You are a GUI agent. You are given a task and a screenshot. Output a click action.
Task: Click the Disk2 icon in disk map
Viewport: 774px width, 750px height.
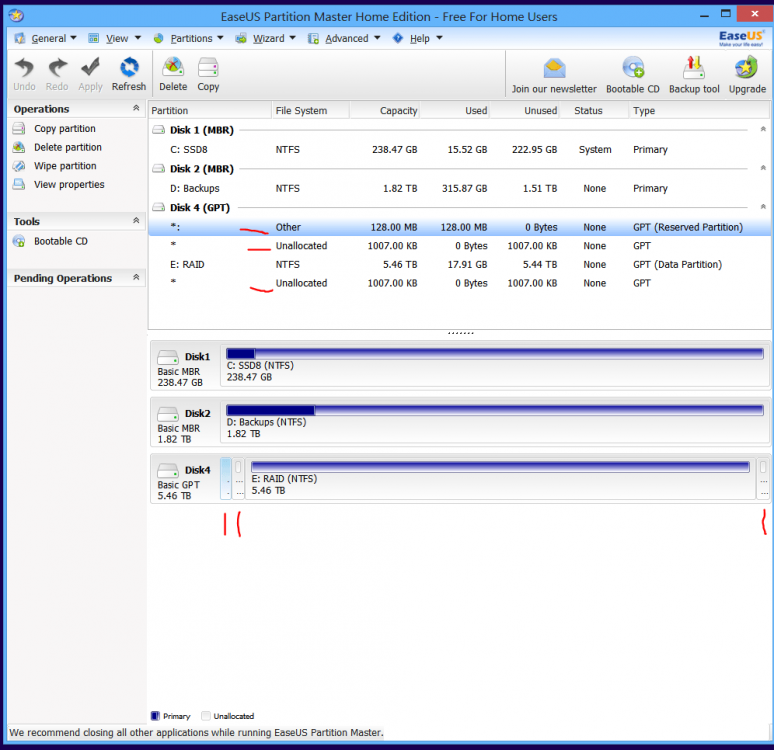(x=168, y=414)
